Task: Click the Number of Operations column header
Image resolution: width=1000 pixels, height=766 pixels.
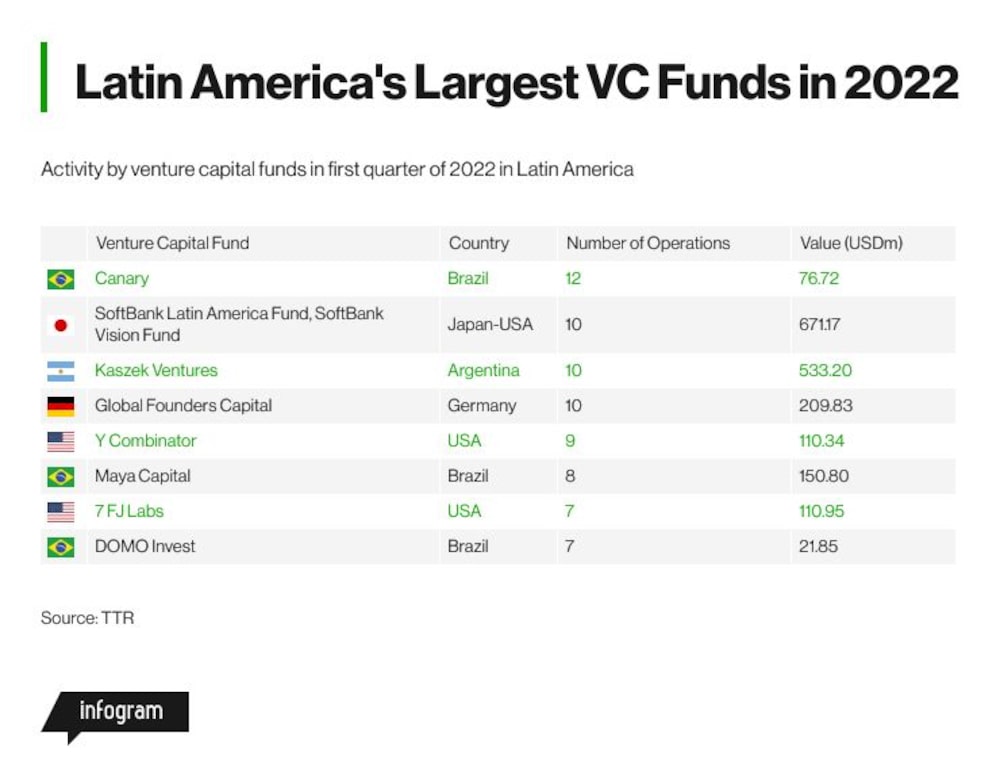Action: pyautogui.click(x=648, y=243)
